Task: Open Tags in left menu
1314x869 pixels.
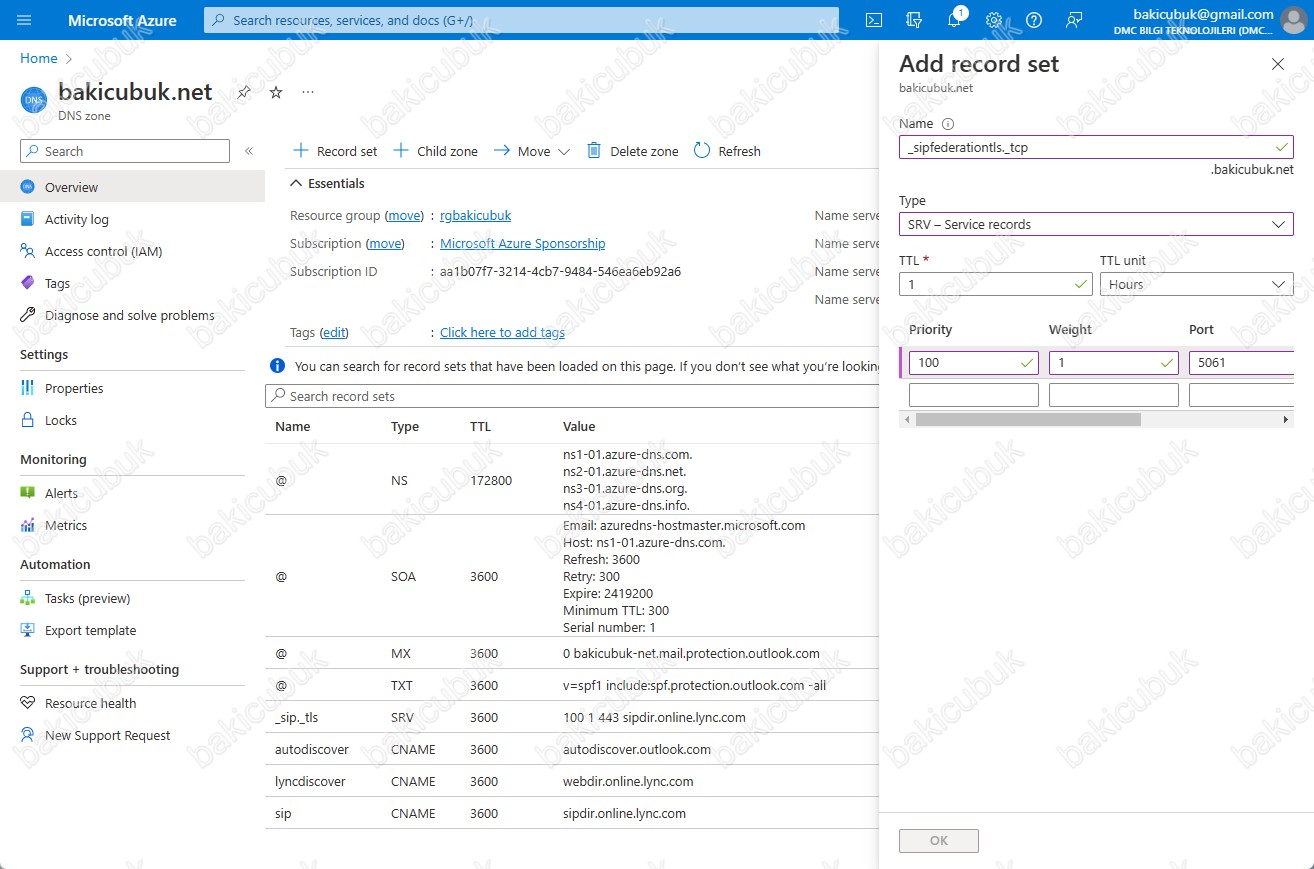Action: click(x=132, y=283)
